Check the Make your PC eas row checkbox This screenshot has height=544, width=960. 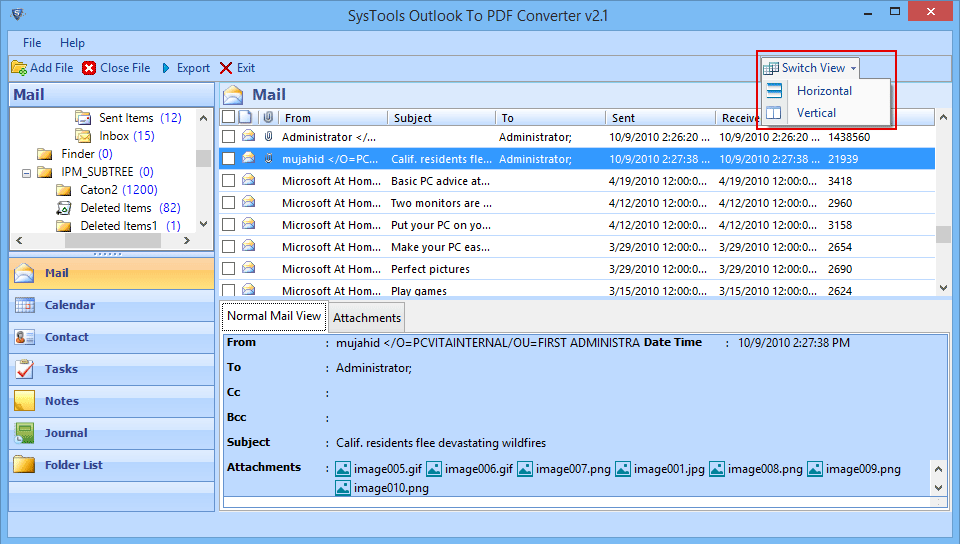[228, 247]
